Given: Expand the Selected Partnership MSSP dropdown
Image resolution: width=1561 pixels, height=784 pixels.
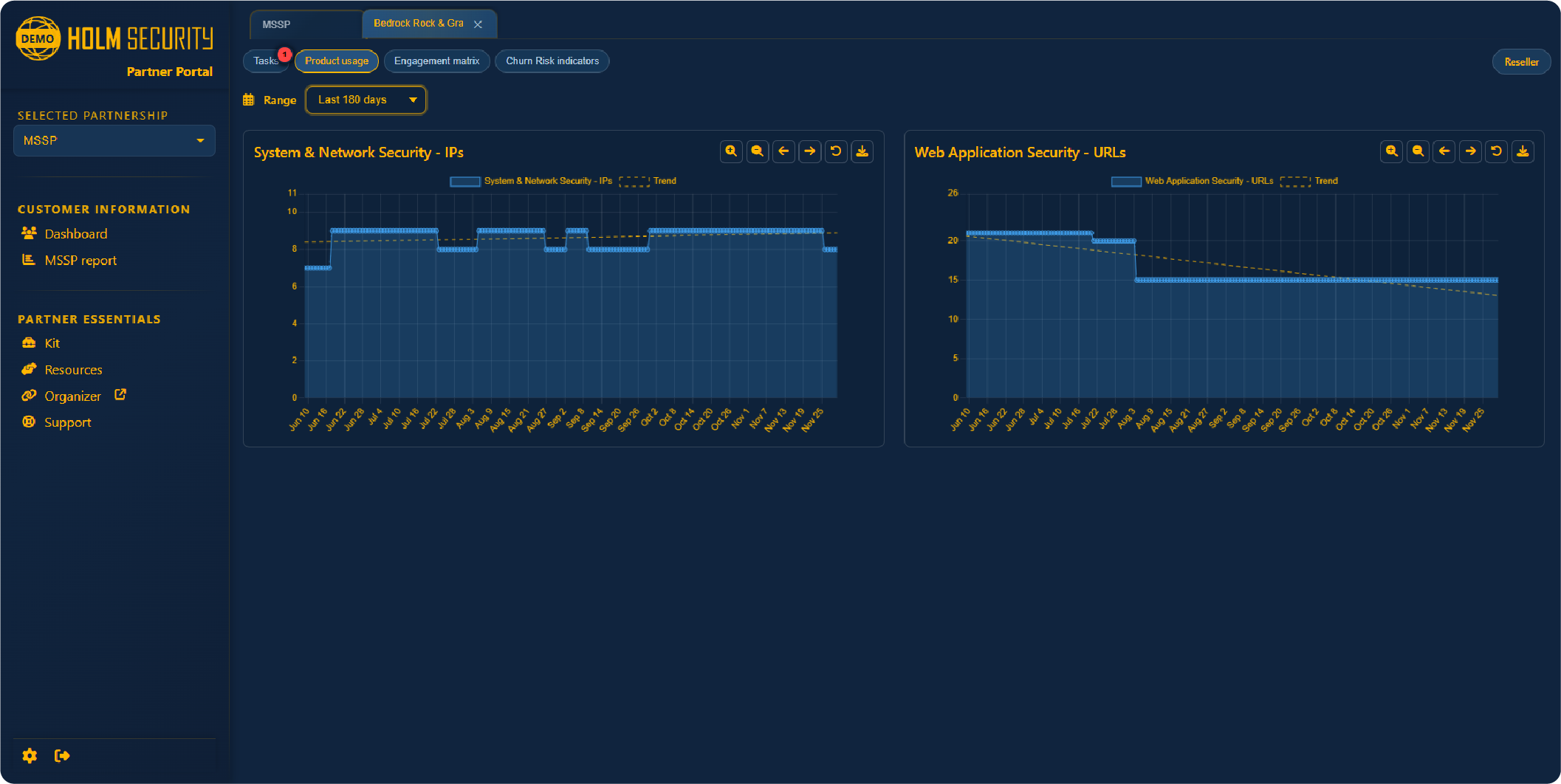Looking at the screenshot, I should [x=114, y=140].
